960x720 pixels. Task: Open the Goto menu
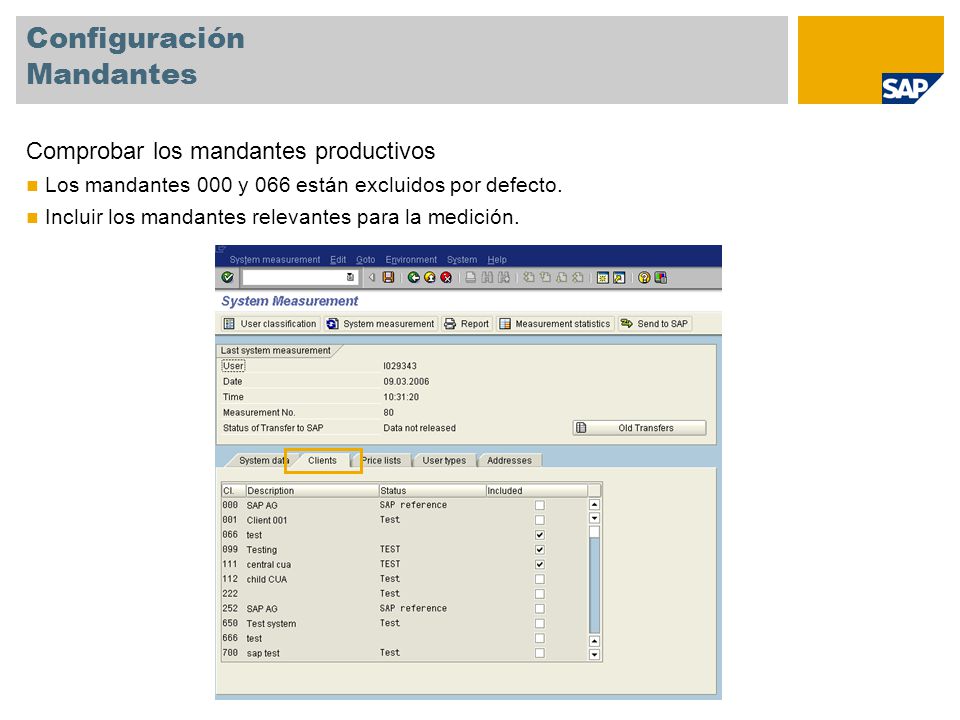click(366, 260)
